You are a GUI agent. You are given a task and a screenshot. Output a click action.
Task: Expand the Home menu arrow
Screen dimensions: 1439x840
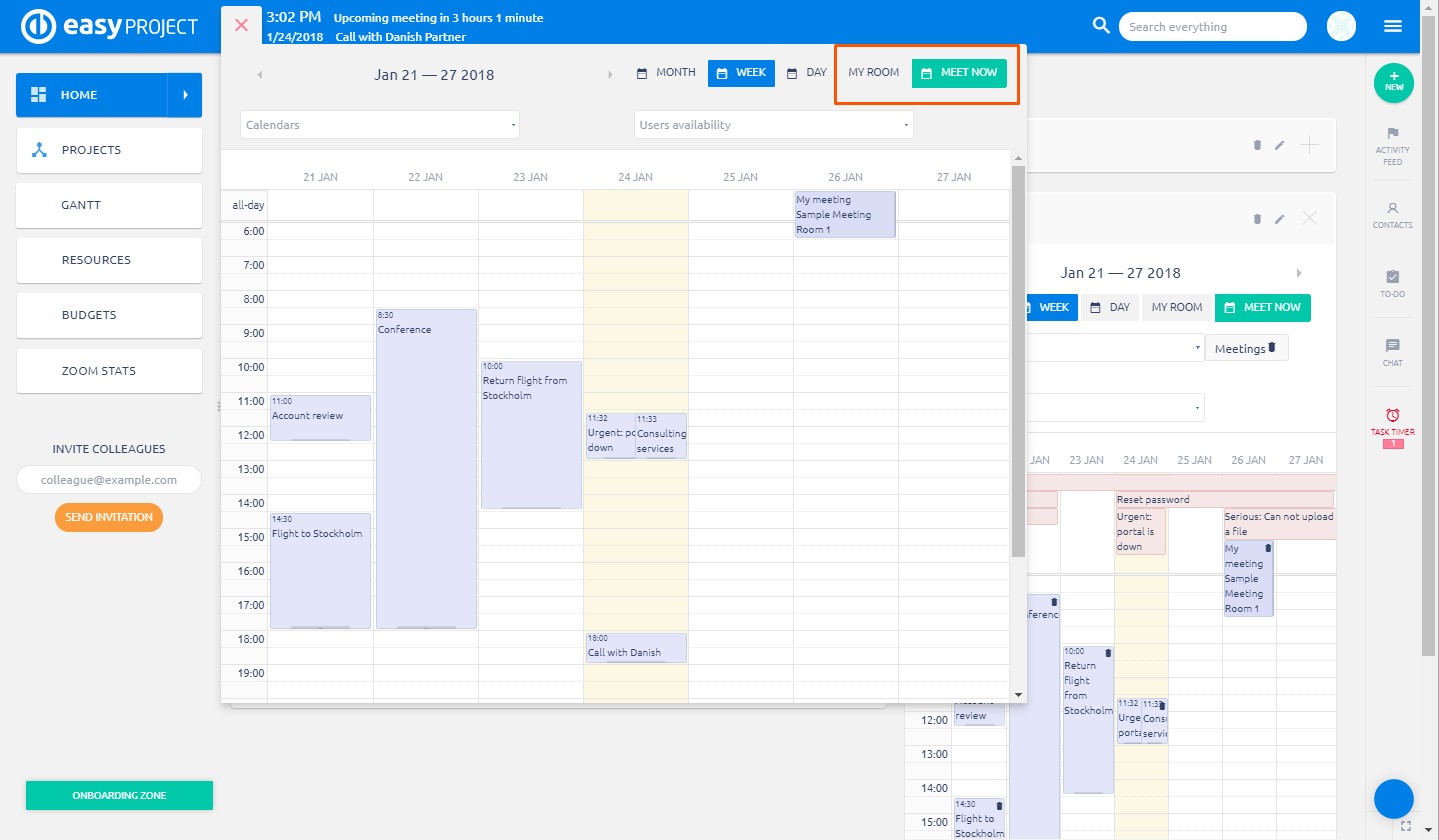[185, 95]
